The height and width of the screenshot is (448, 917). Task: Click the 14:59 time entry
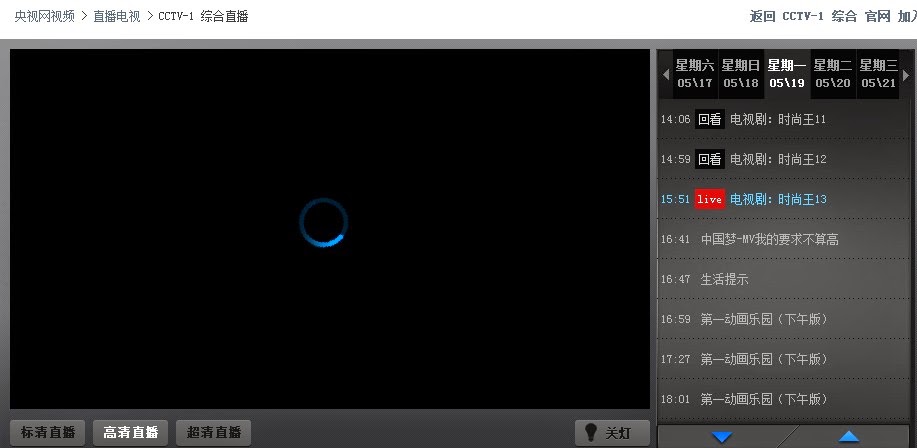click(675, 159)
